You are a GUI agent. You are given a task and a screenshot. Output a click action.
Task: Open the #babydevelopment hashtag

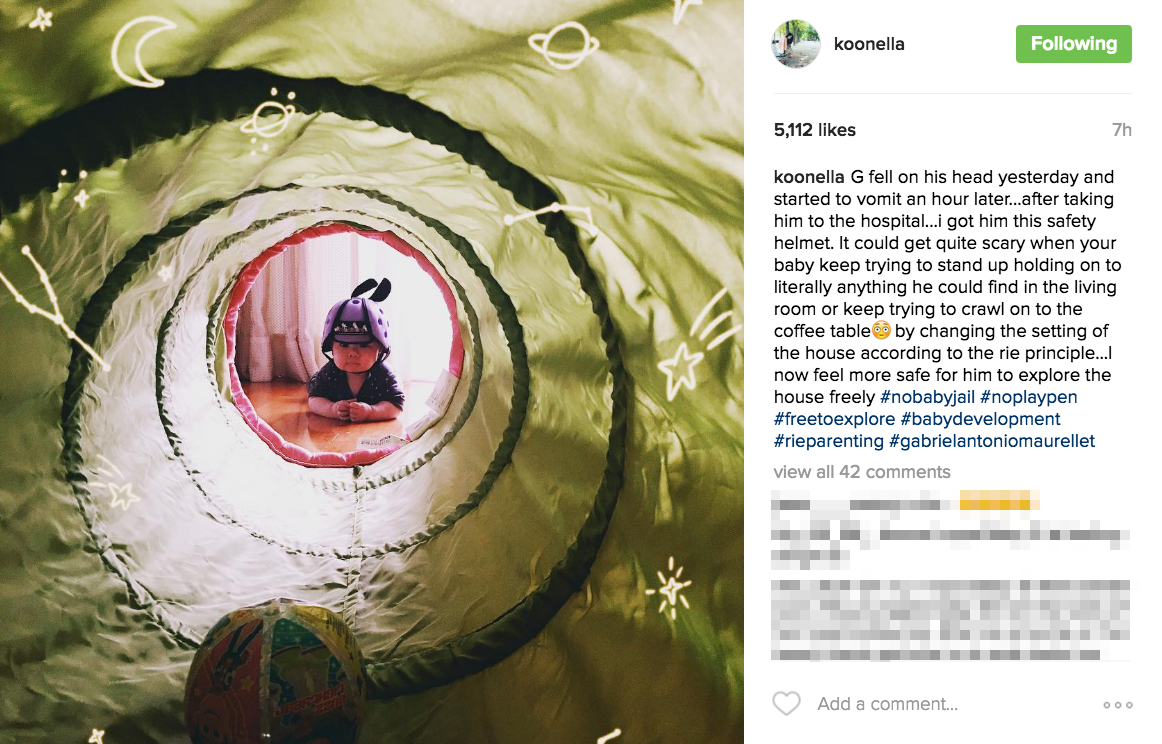(980, 419)
